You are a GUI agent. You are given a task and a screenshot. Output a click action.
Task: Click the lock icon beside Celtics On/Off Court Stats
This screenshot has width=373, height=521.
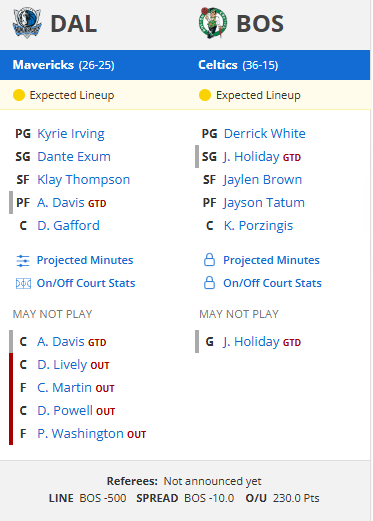[x=209, y=283]
